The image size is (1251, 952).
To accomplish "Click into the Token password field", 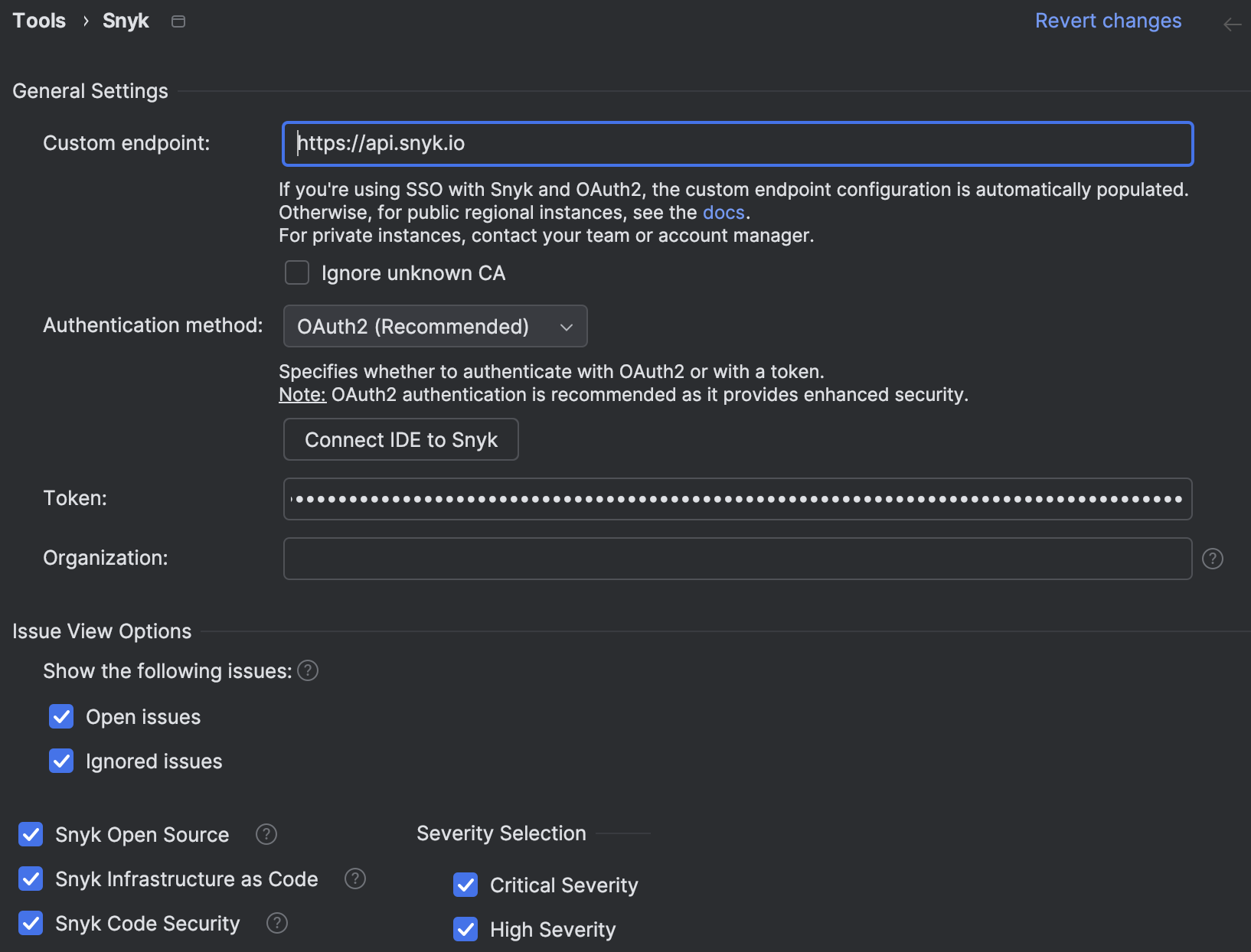I will pyautogui.click(x=737, y=499).
